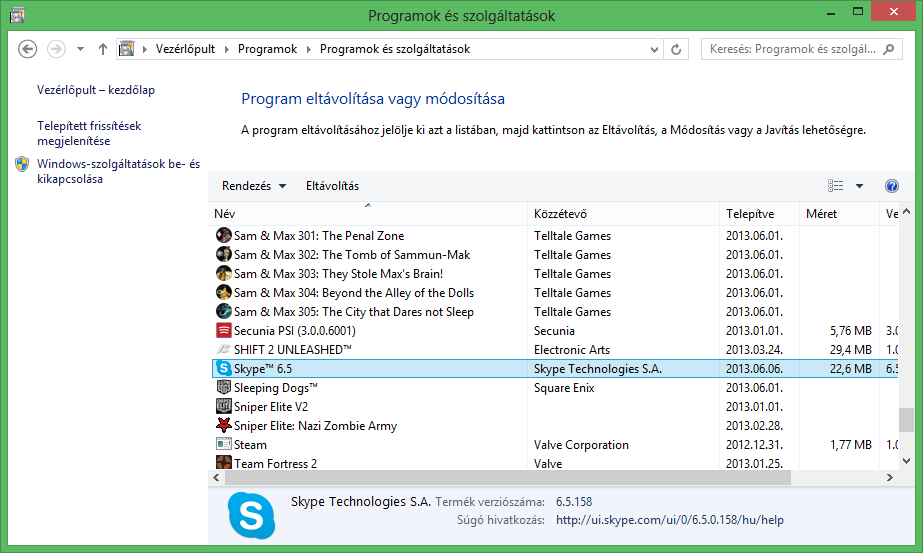Screen dimensions: 923x553
Task: Click the Nazi Zombie Army red icon
Action: 223,425
